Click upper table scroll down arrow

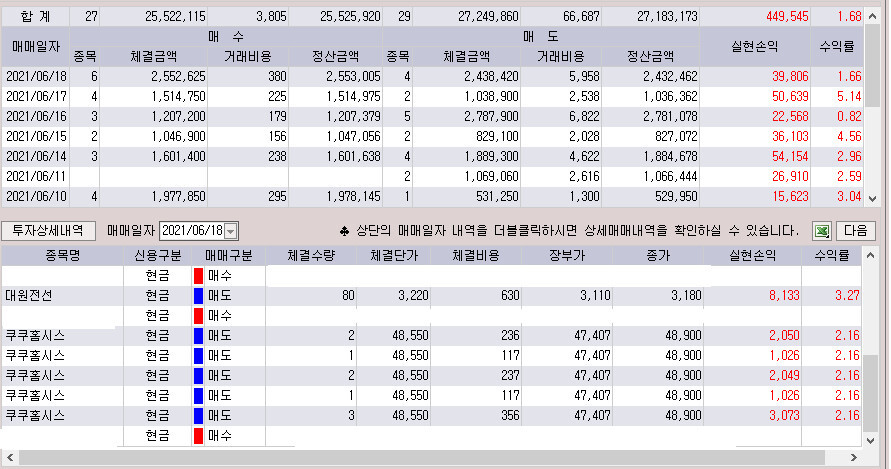(x=872, y=198)
